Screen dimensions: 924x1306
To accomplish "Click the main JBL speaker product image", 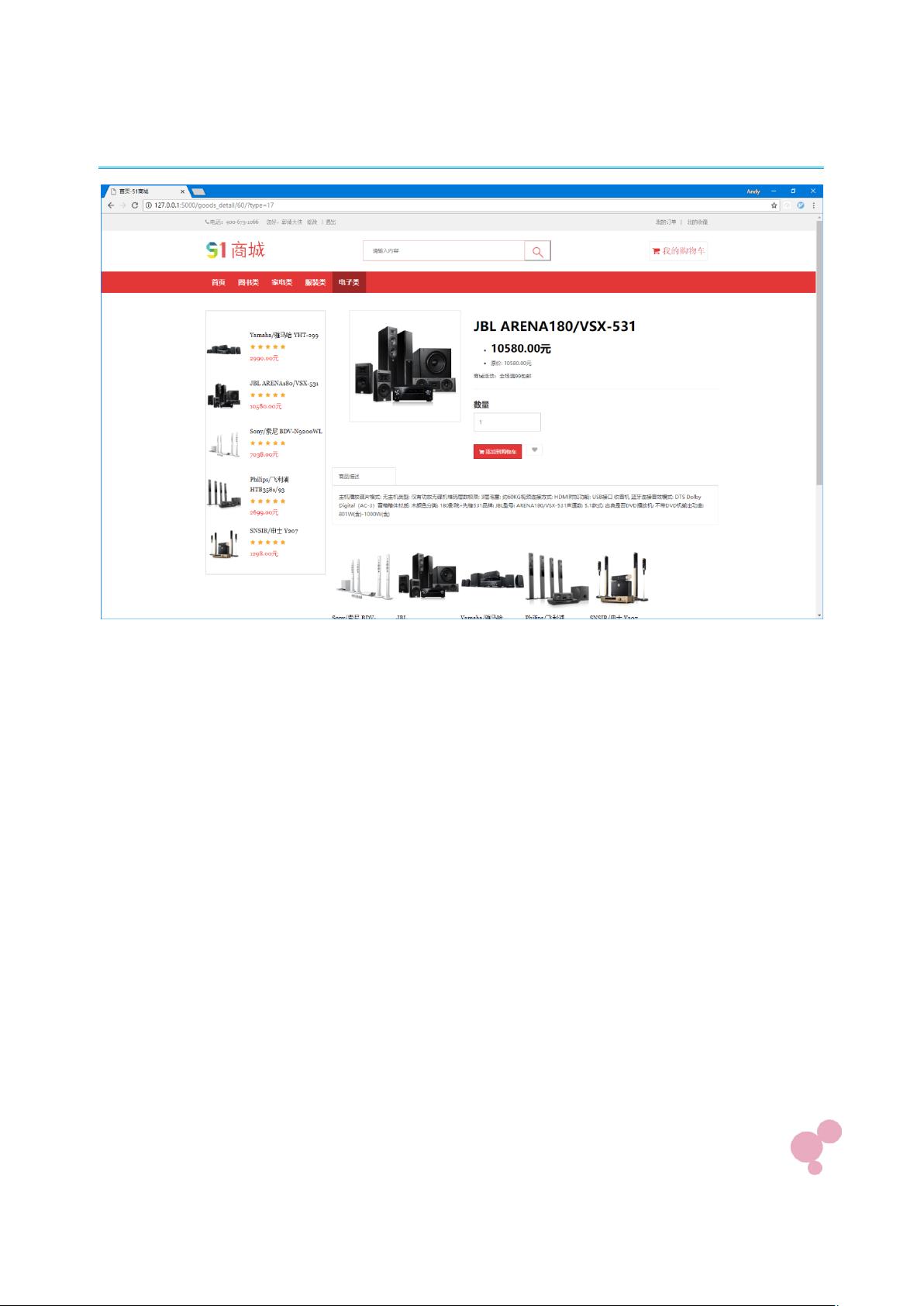I will click(405, 366).
